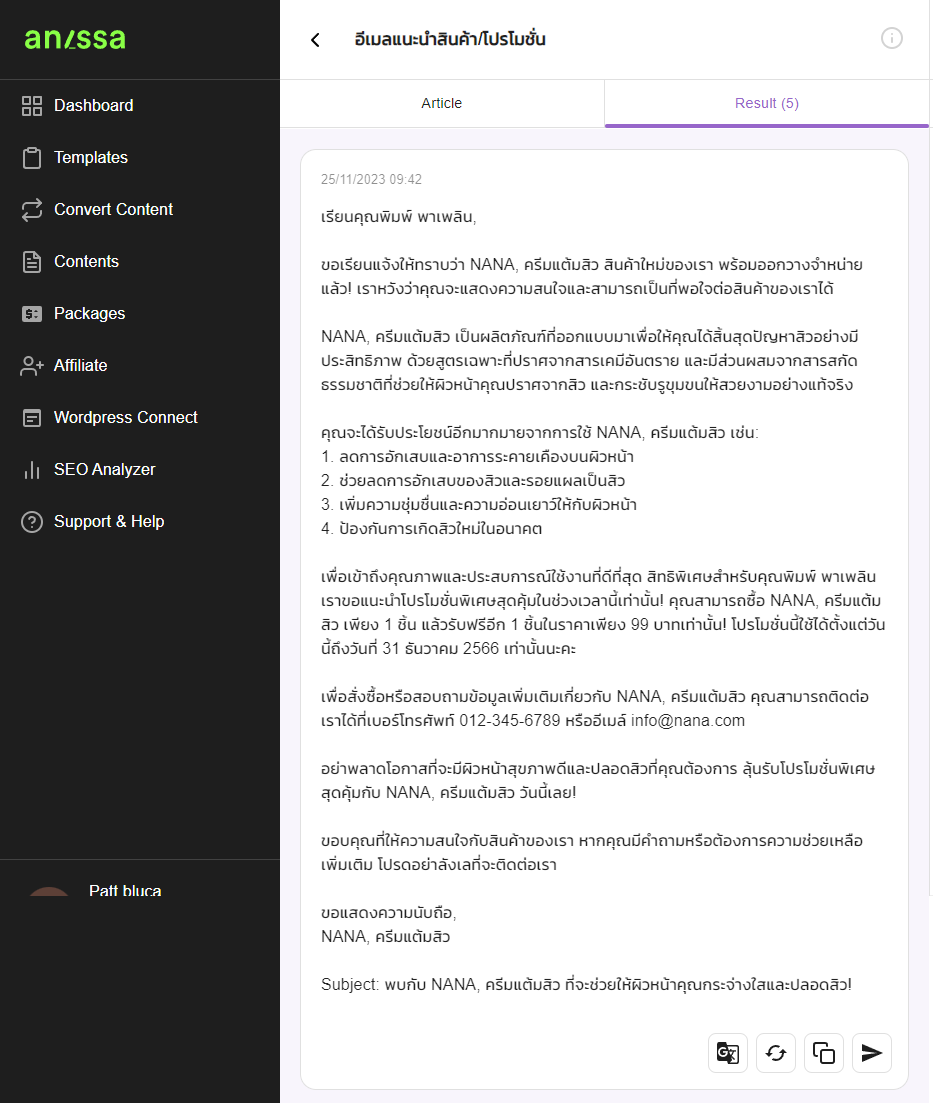Image resolution: width=933 pixels, height=1103 pixels.
Task: Click the email address info@nana.com
Action: (x=687, y=721)
